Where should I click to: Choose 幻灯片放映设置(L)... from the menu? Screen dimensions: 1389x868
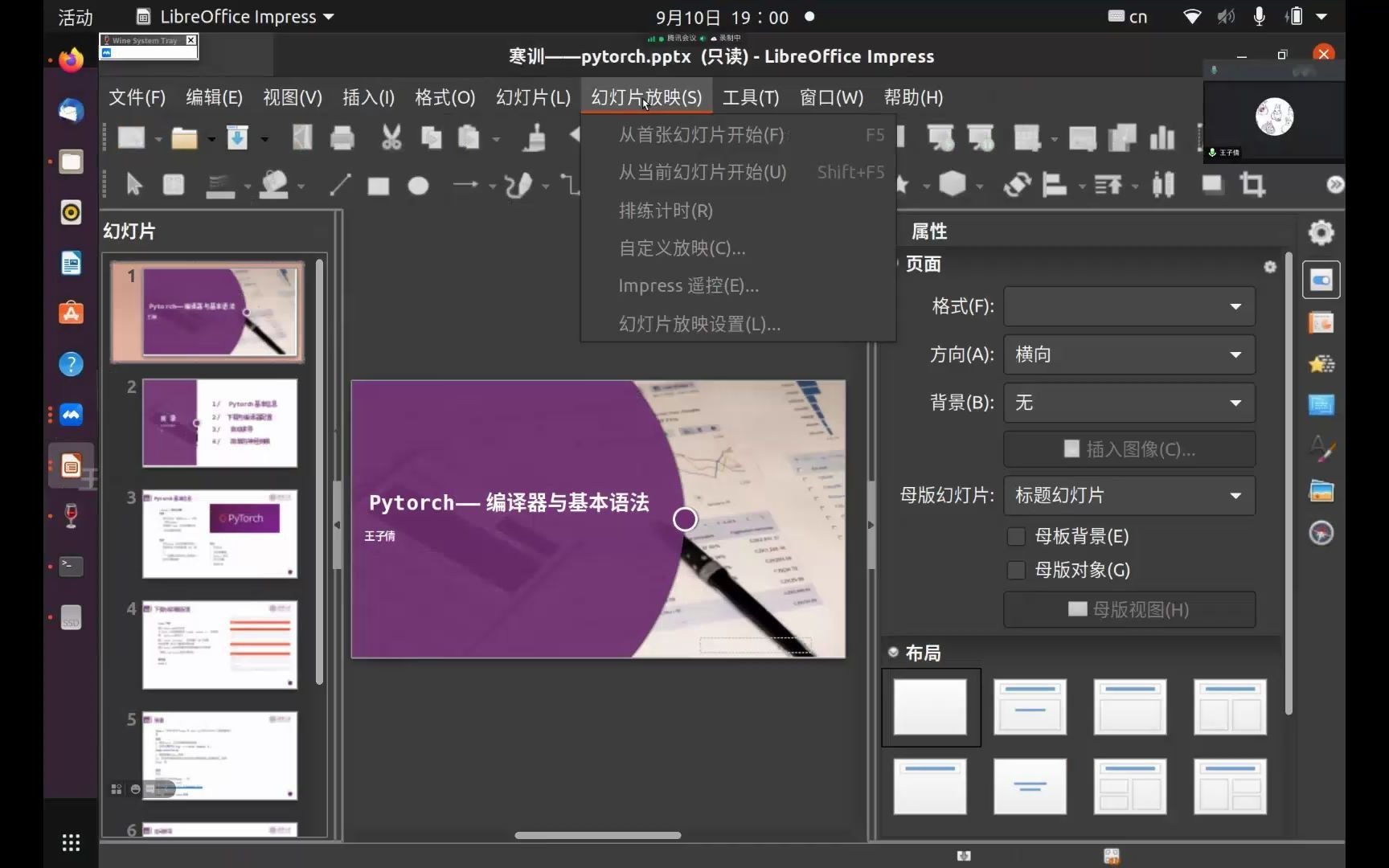pos(739,324)
